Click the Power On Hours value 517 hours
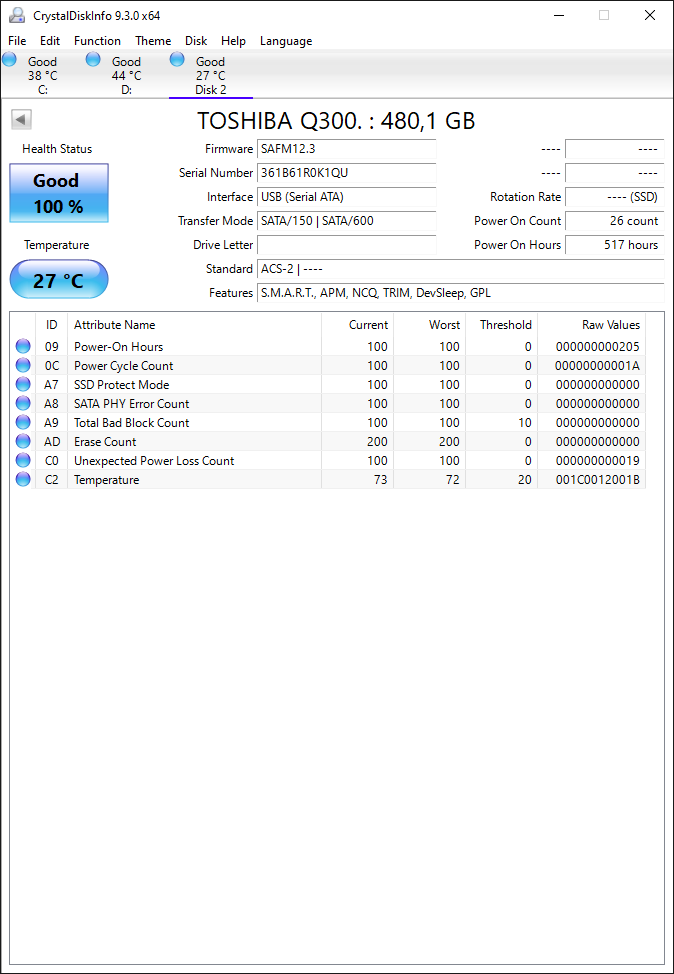674x974 pixels. (614, 245)
